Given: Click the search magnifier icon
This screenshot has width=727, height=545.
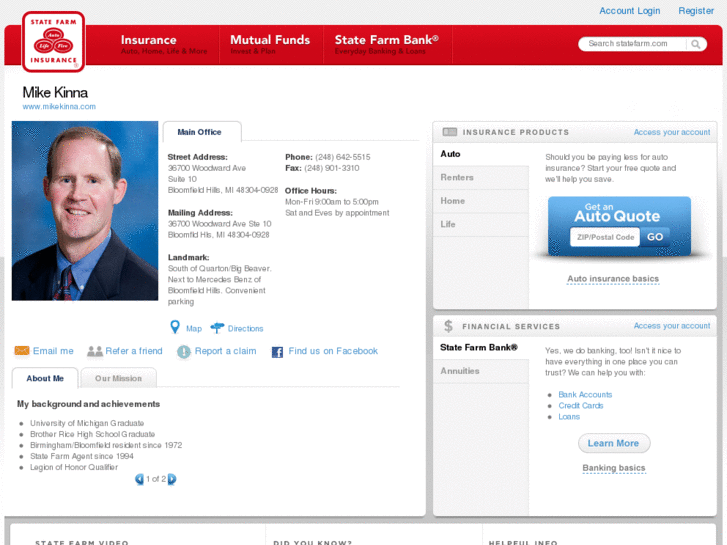Looking at the screenshot, I should 695,44.
